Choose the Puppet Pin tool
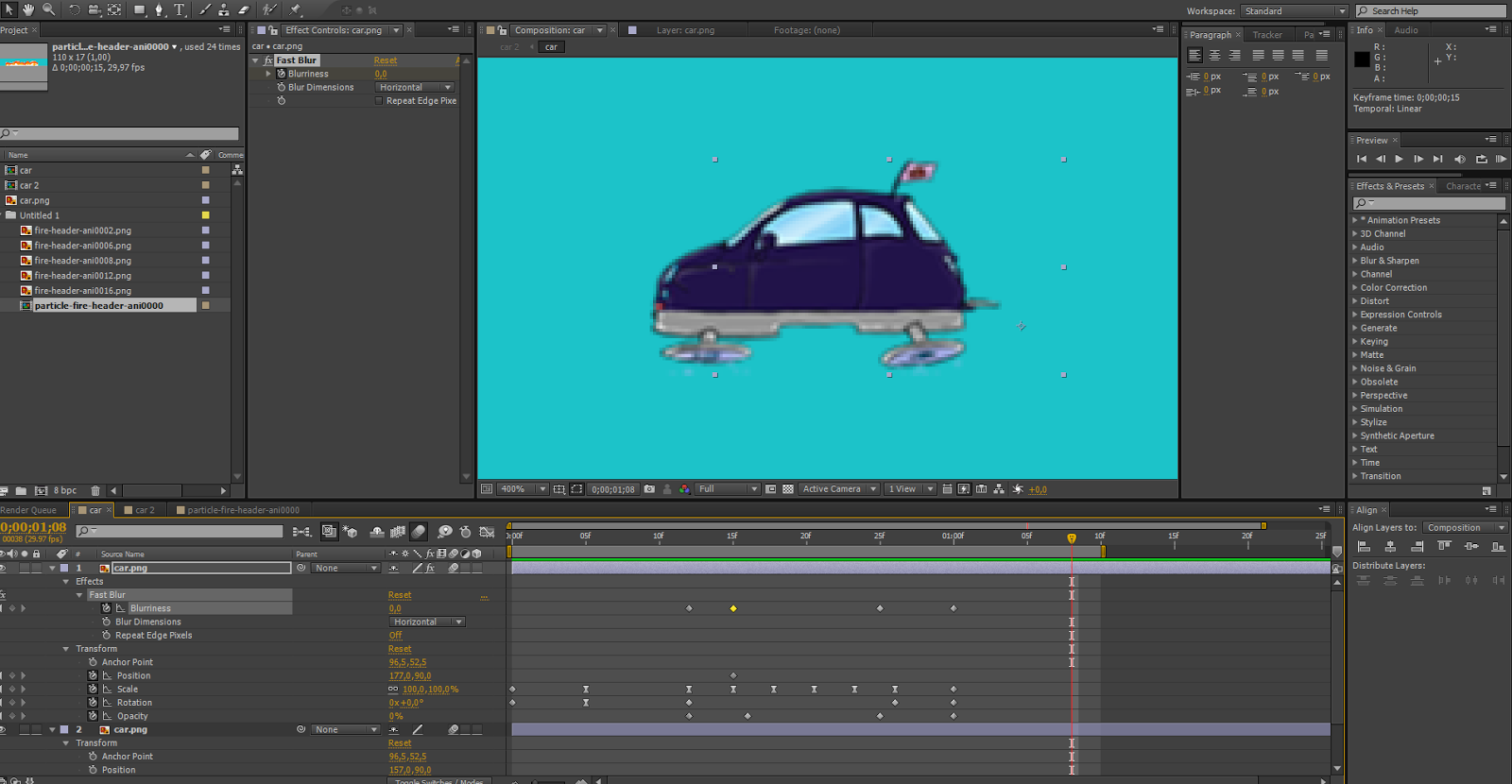 (296, 9)
